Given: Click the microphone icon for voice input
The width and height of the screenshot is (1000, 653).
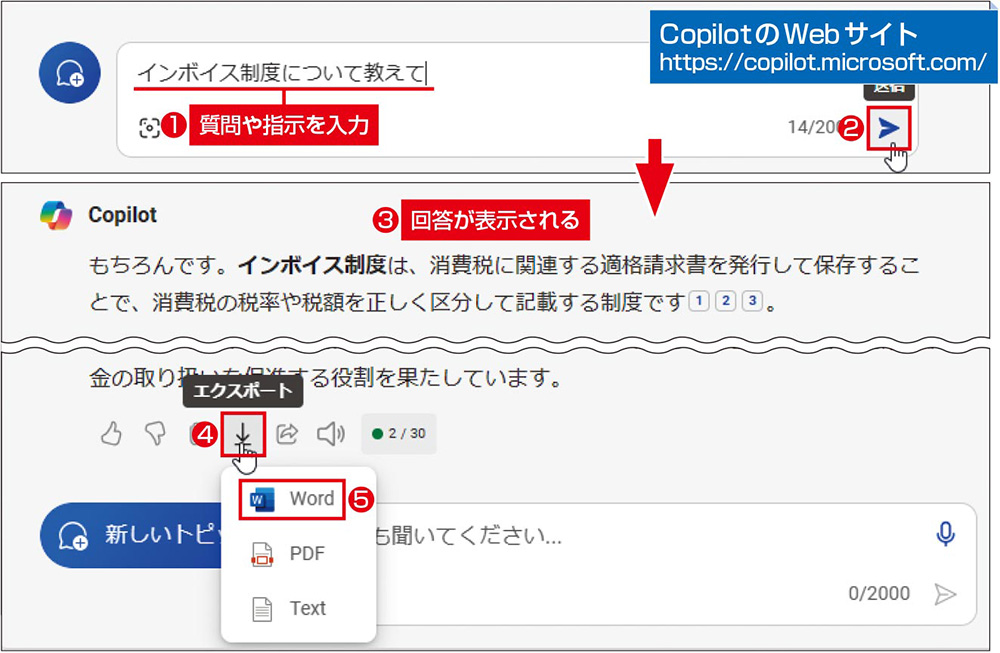Looking at the screenshot, I should tap(945, 534).
